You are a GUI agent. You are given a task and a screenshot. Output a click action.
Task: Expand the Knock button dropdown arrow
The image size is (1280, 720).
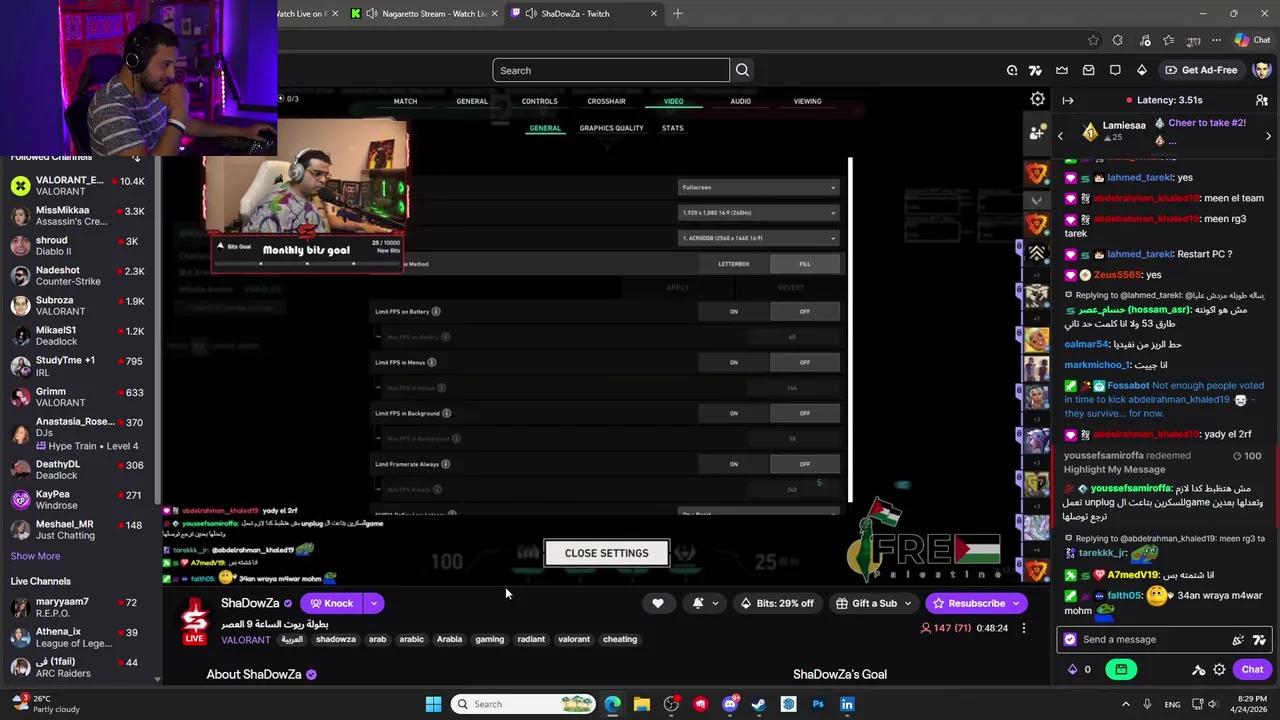tap(373, 603)
